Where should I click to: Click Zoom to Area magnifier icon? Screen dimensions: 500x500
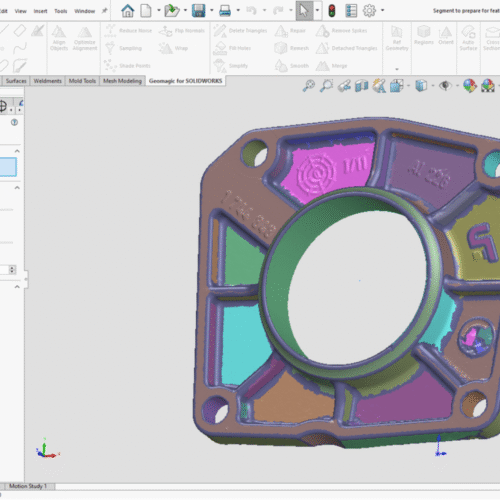click(x=326, y=86)
